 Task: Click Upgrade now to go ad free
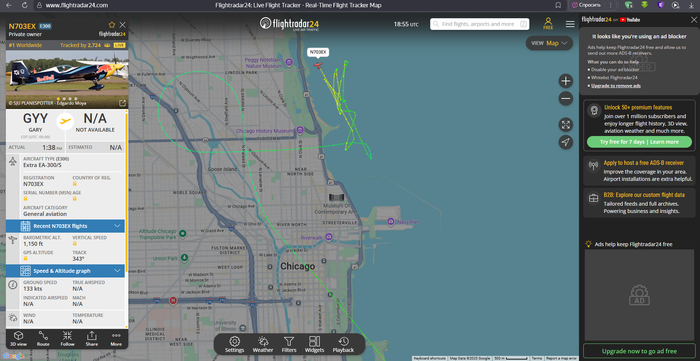tap(639, 351)
